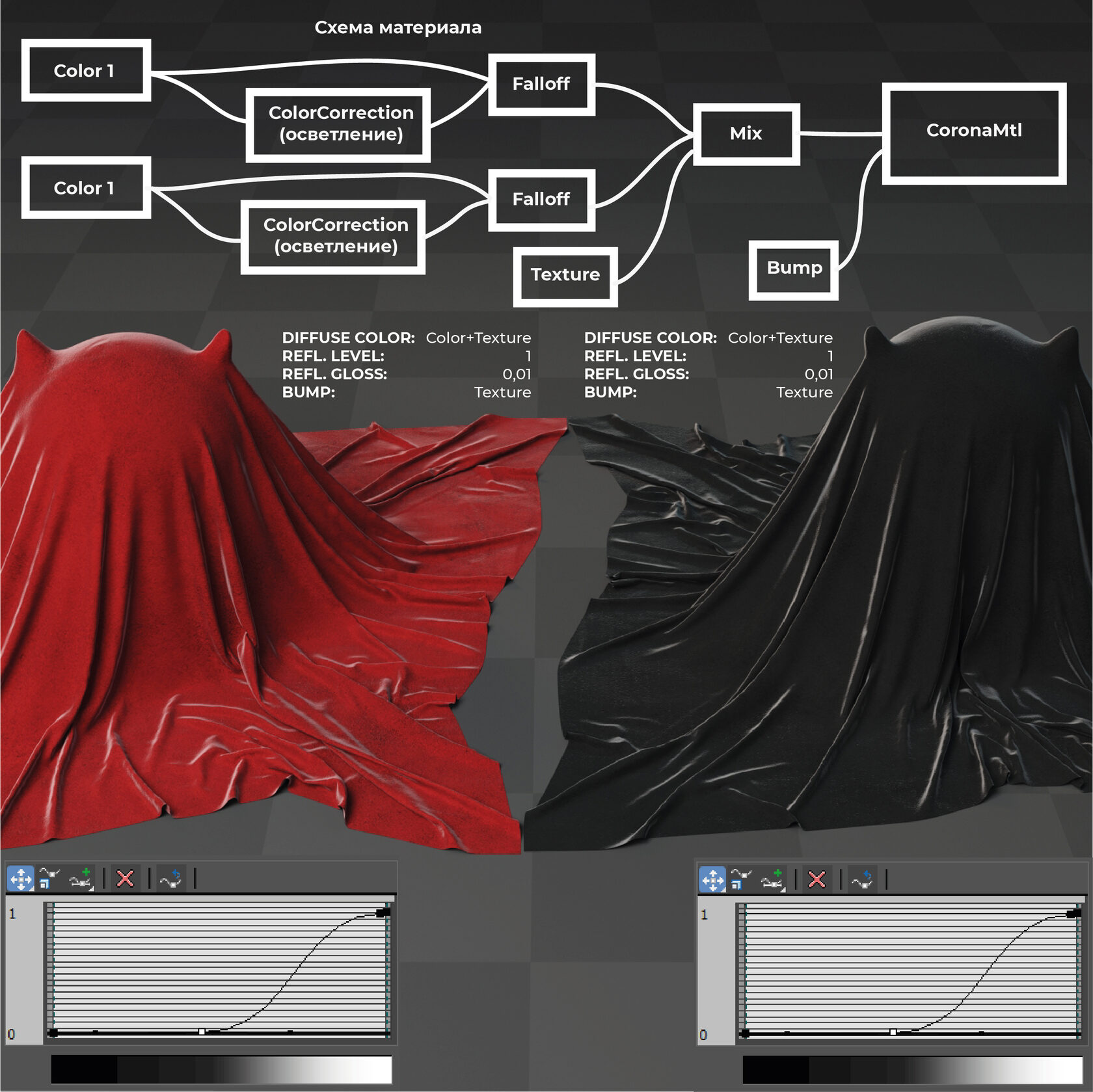Click the '1' axis label in left curve editor
The height and width of the screenshot is (1092, 1093).
click(12, 914)
